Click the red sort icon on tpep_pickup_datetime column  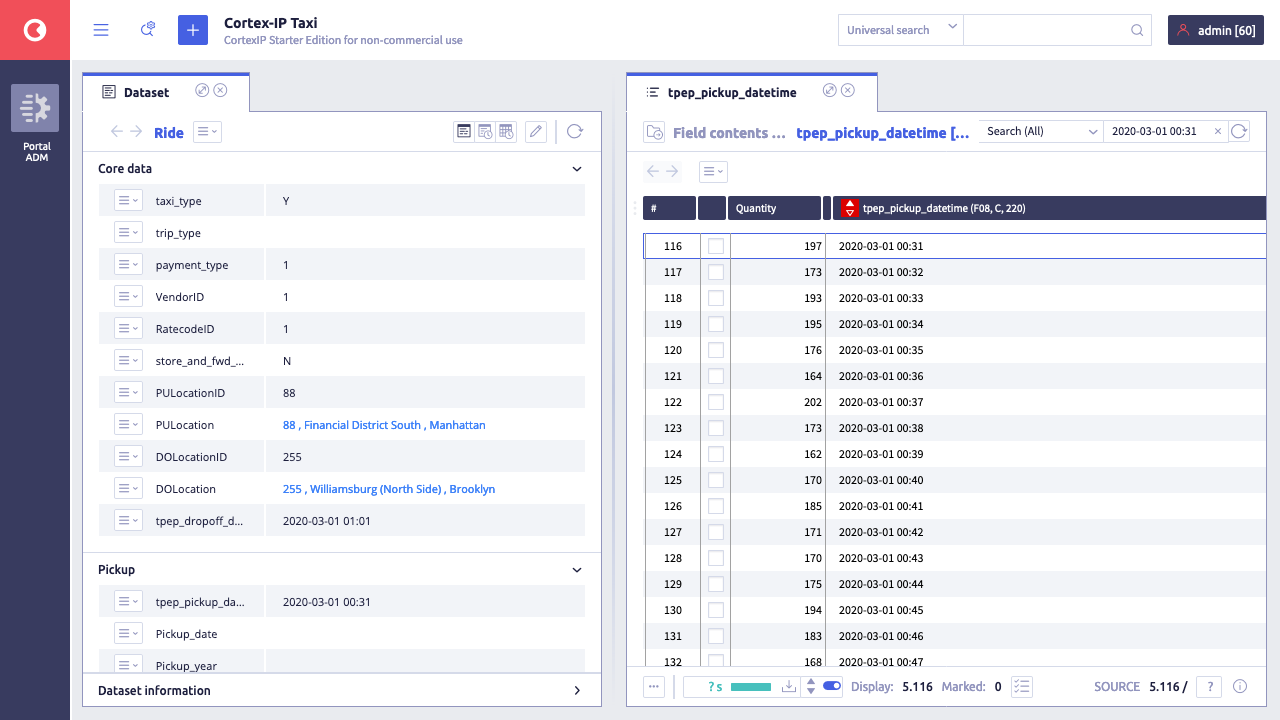tap(849, 208)
